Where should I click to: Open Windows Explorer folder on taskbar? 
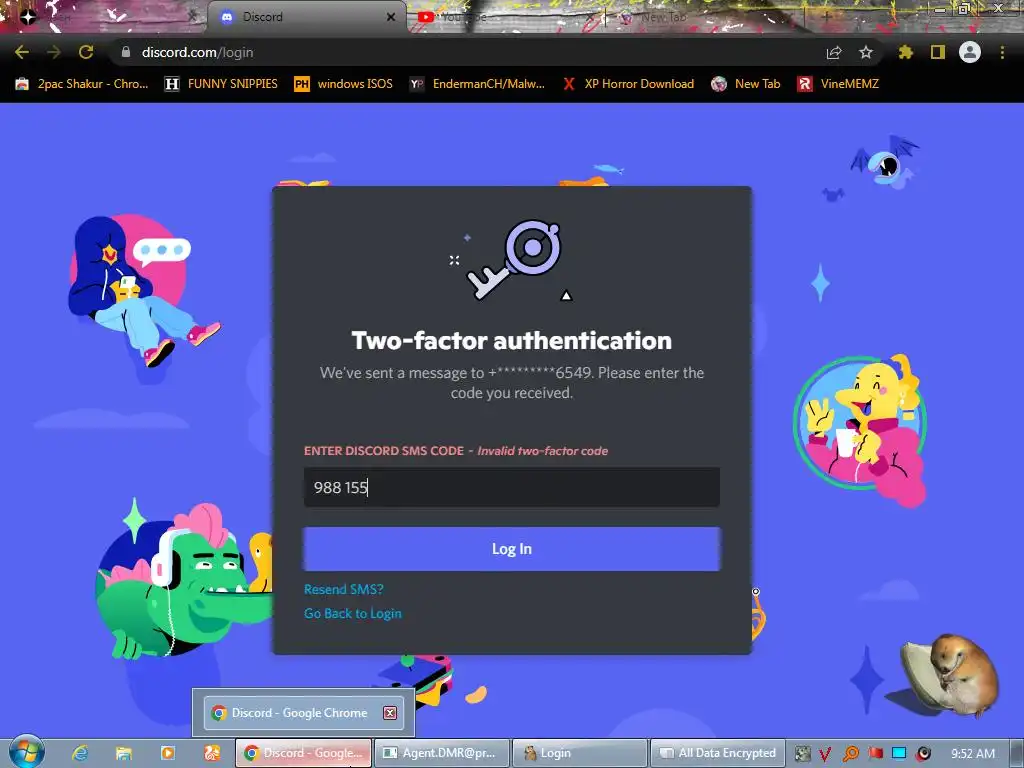(x=123, y=753)
